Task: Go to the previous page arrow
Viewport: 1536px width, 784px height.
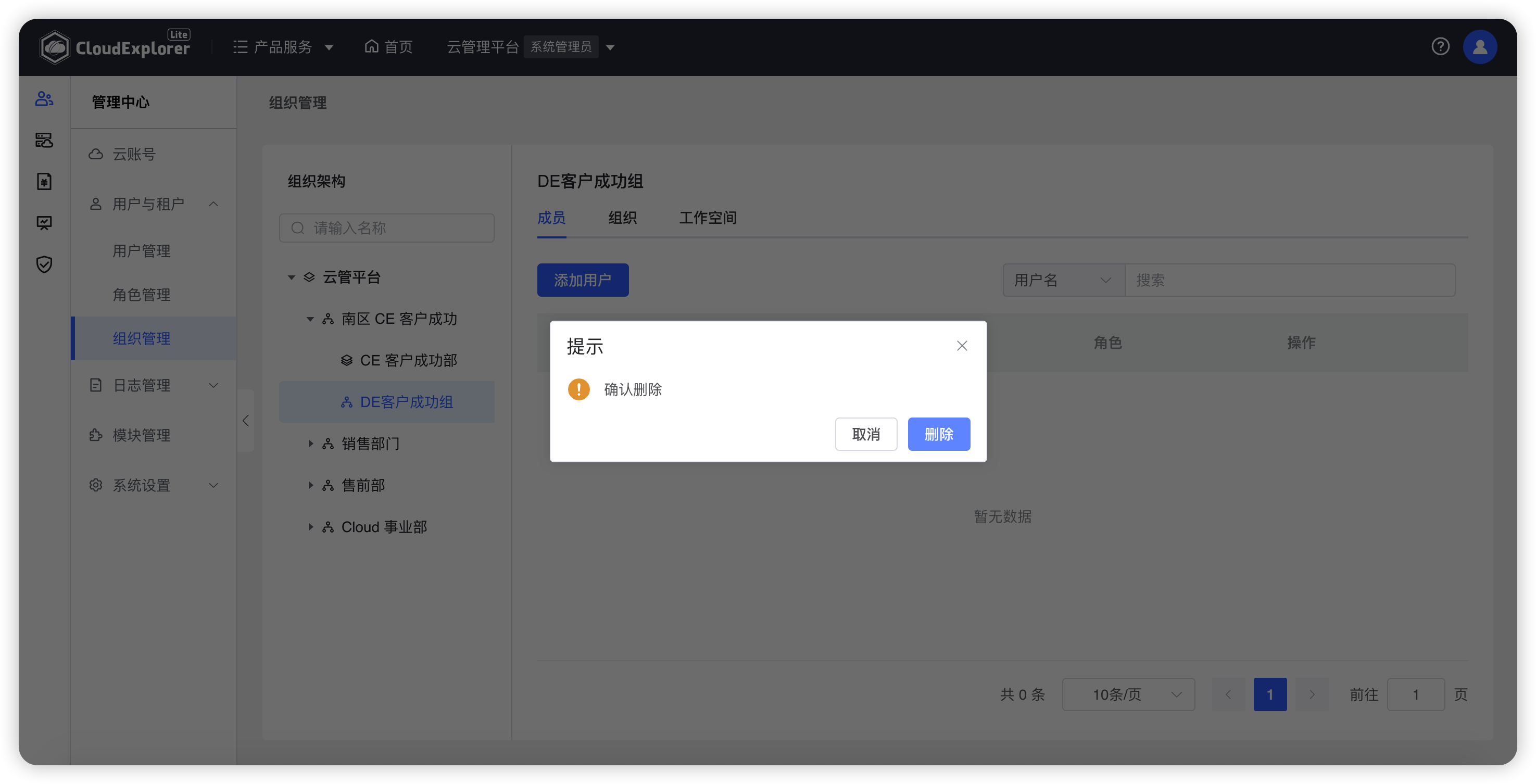Action: (x=1228, y=694)
